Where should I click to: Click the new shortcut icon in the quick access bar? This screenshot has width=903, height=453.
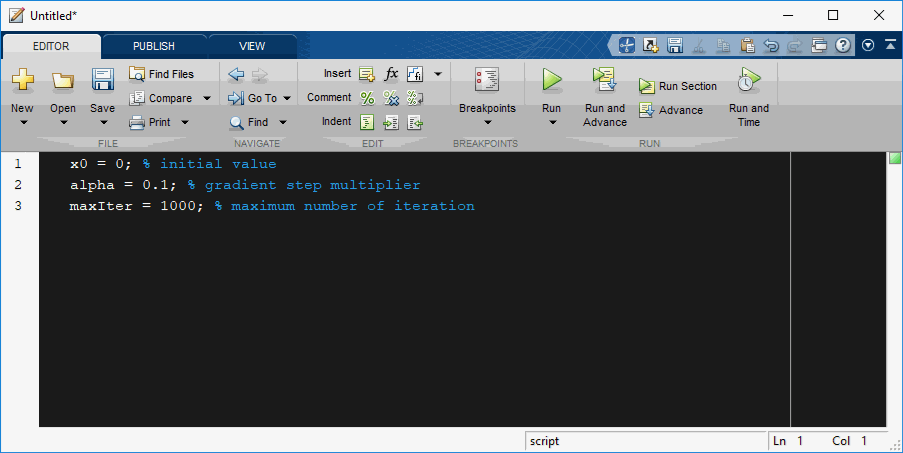tap(651, 45)
